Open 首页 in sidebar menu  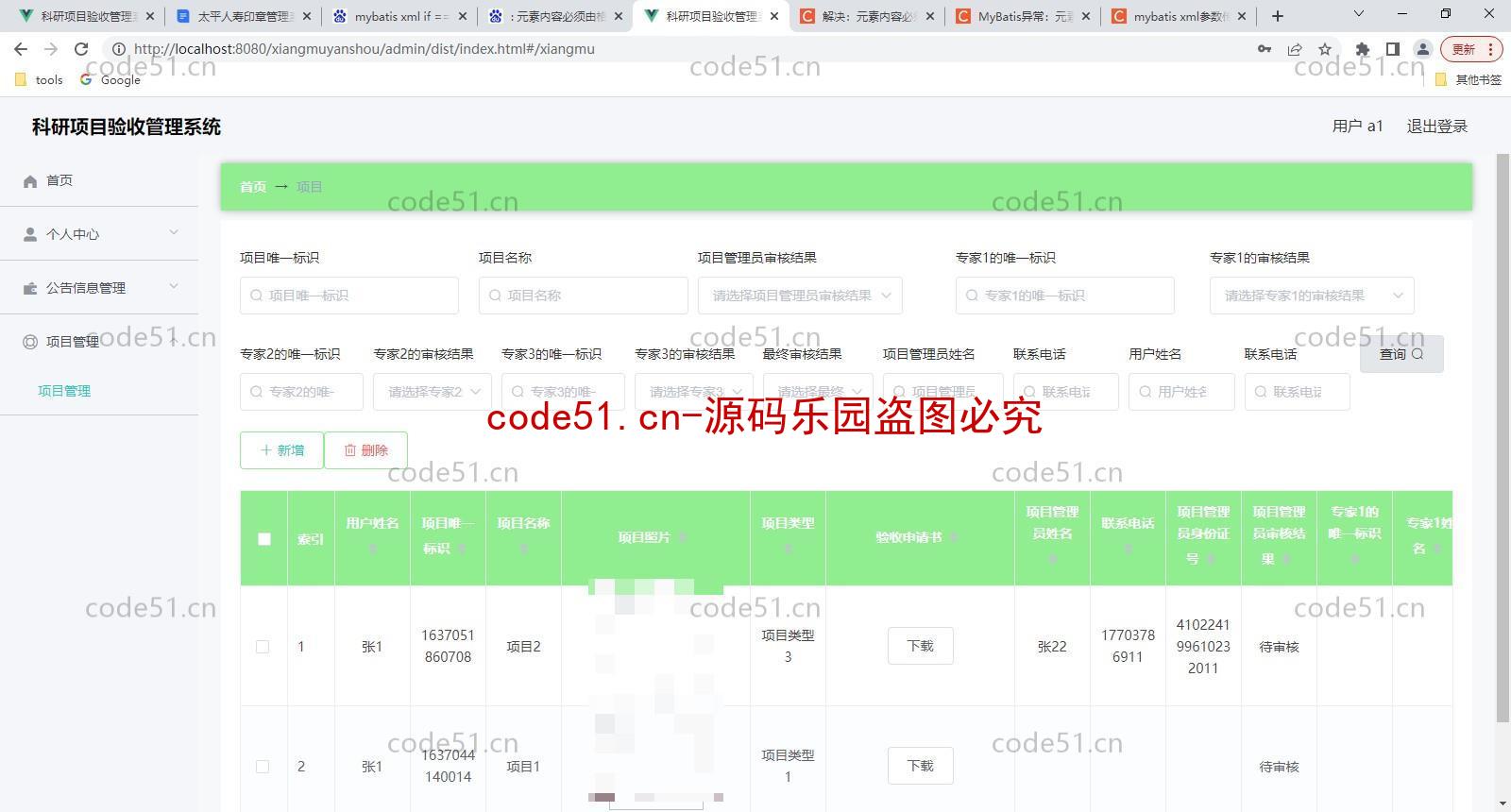point(99,180)
